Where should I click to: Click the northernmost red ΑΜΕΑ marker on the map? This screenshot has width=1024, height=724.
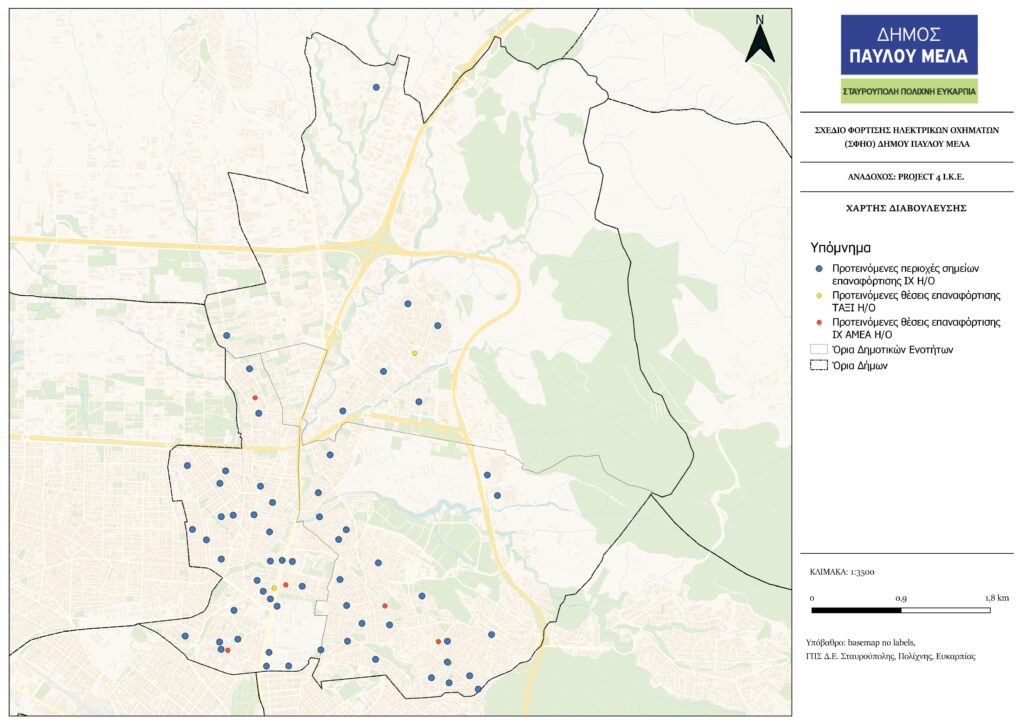point(255,398)
